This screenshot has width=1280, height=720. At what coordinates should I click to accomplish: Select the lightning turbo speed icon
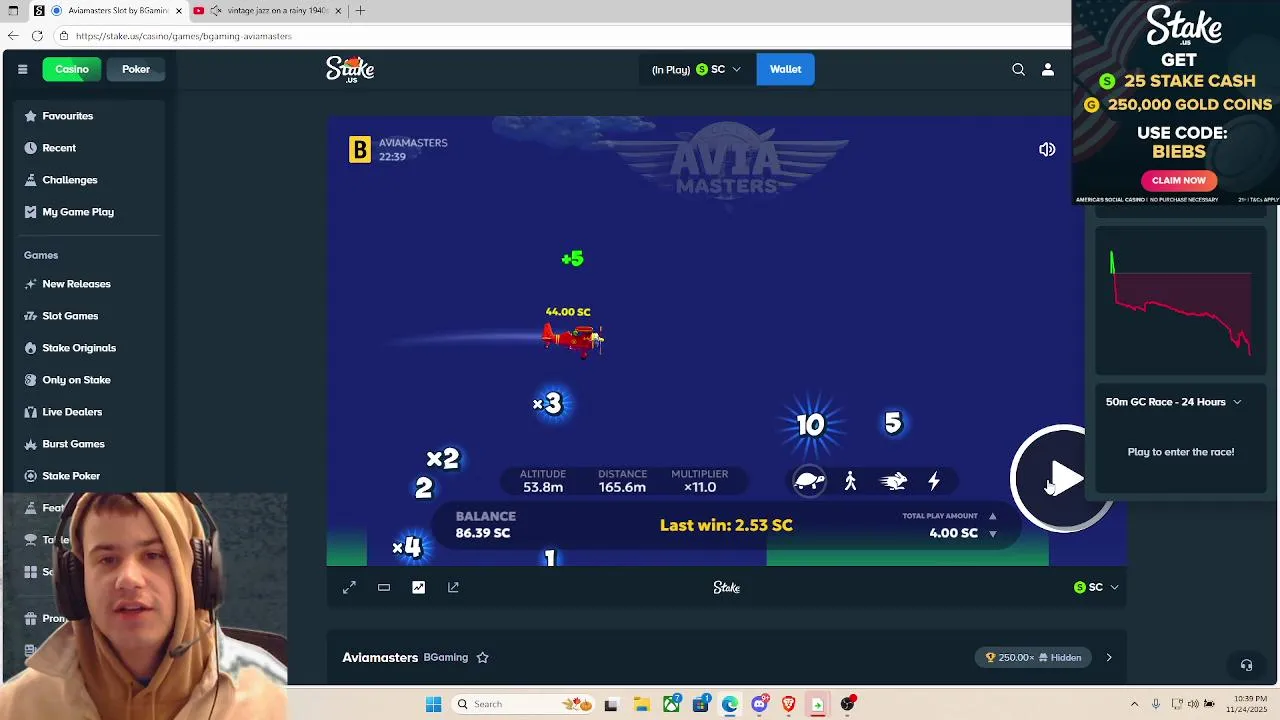(934, 481)
